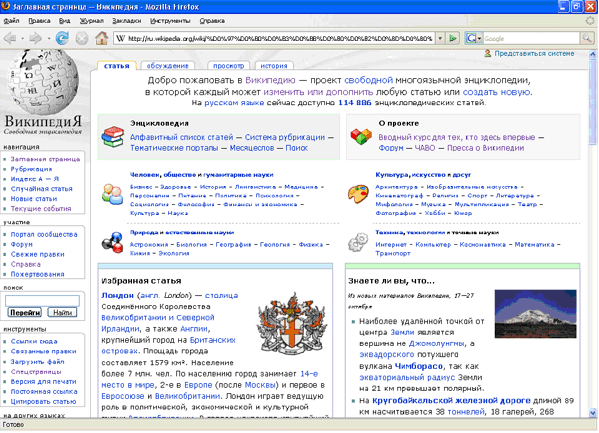
Task: Click the Forward navigation arrow
Action: coord(36,38)
